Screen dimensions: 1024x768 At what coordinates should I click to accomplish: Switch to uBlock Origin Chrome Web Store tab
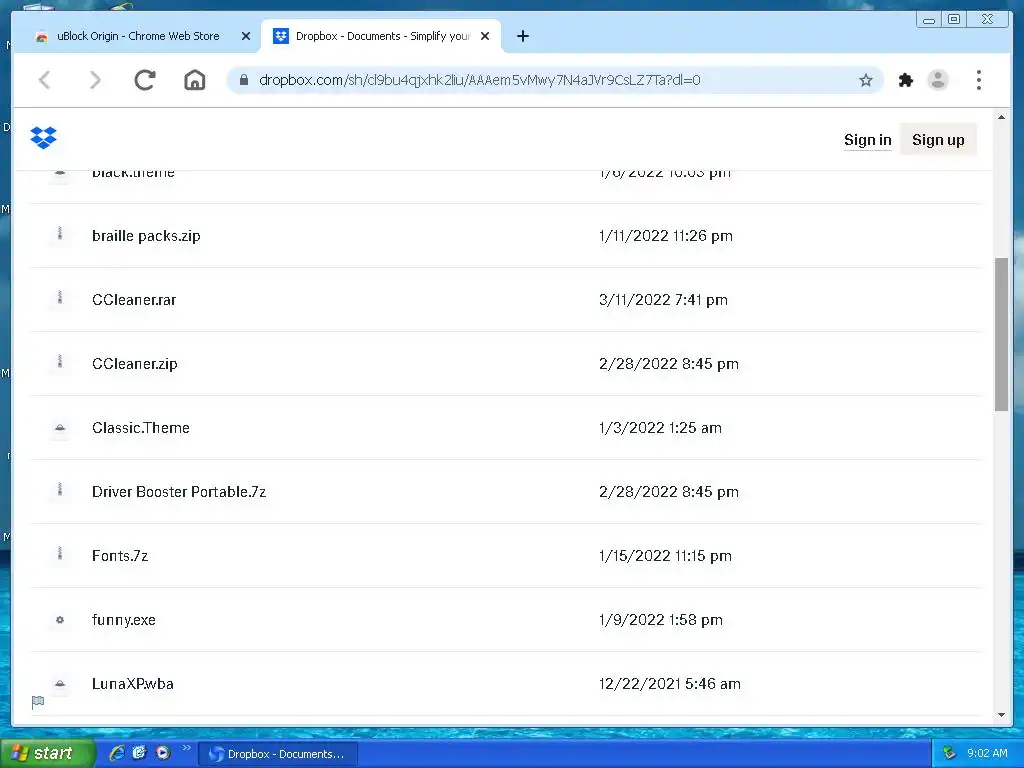[x=138, y=36]
